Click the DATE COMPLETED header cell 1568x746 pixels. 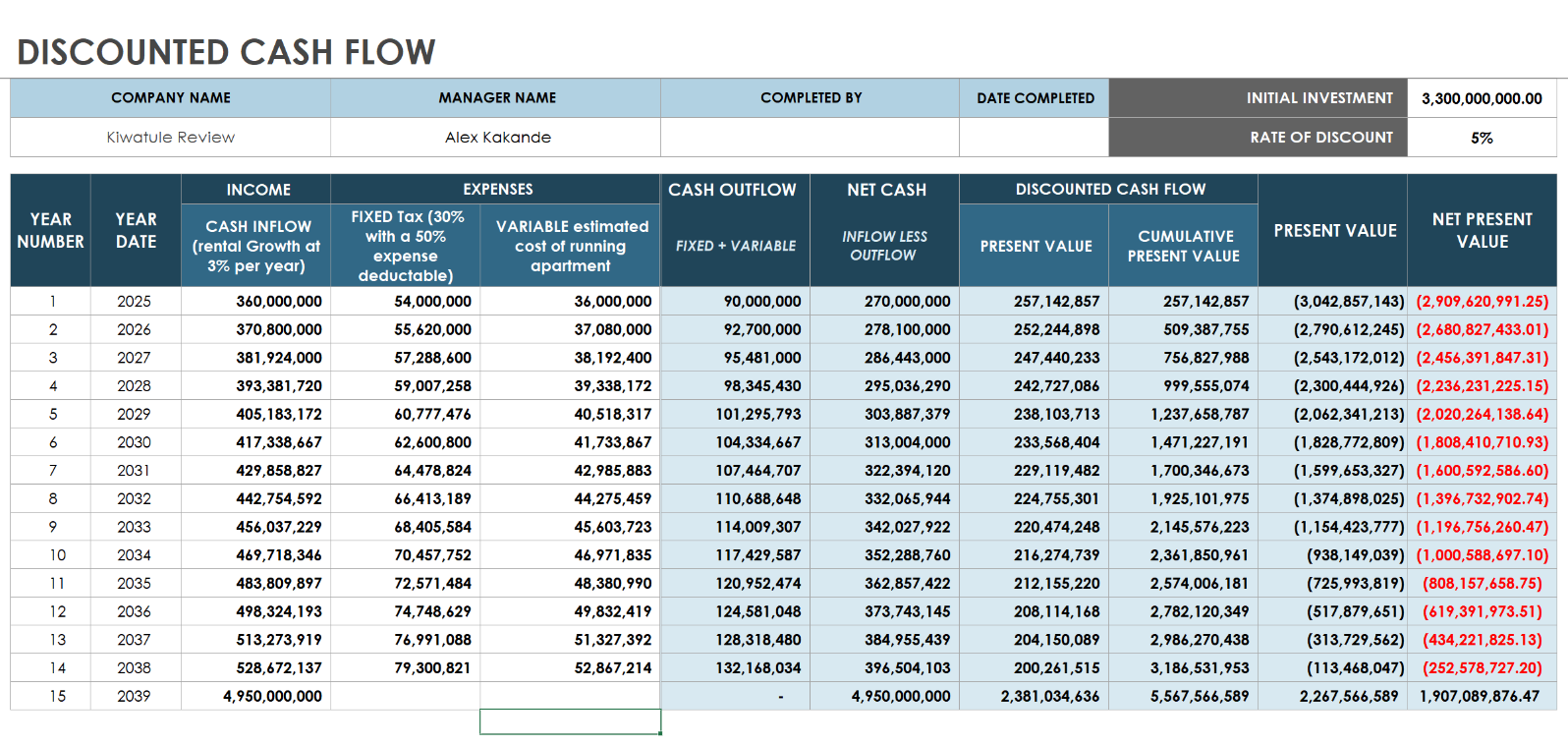[x=1035, y=98]
